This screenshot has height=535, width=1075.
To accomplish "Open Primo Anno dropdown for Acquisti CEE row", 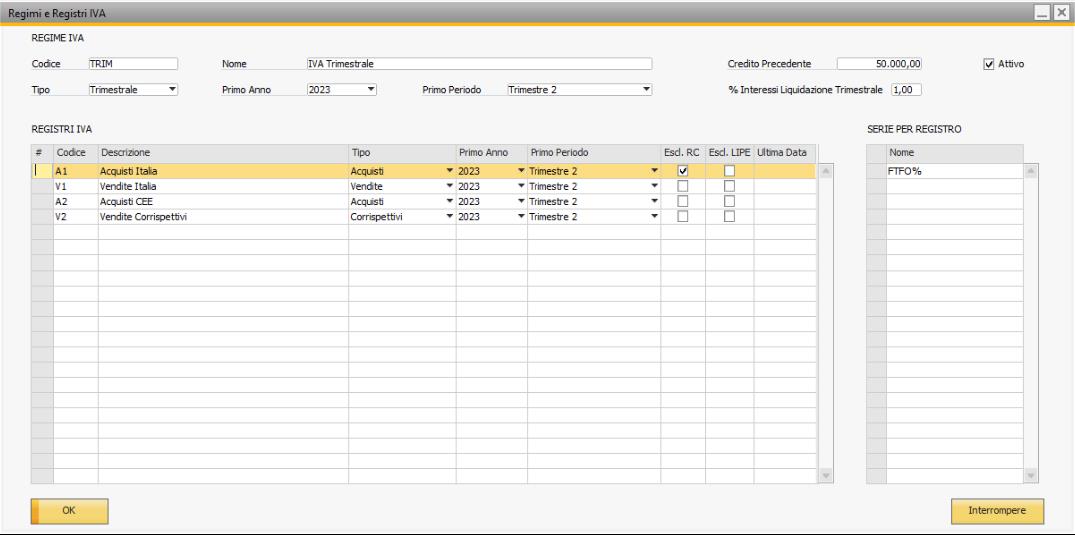I will coord(521,201).
